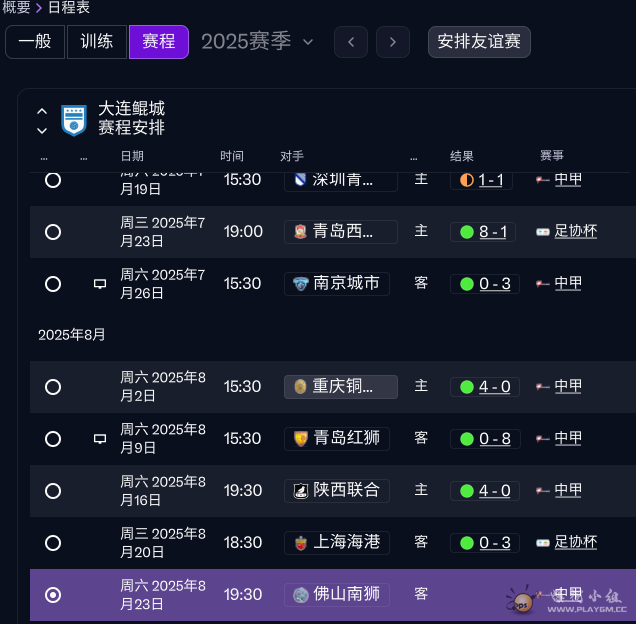The image size is (636, 624).
Task: Click TV broadcast icon on 南京城市 row
Action: click(100, 284)
